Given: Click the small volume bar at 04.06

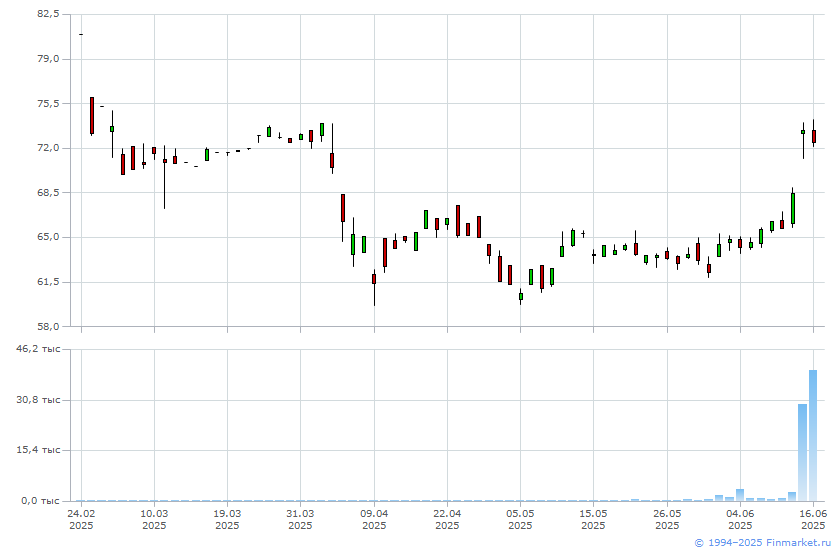Looking at the screenshot, I should (740, 495).
